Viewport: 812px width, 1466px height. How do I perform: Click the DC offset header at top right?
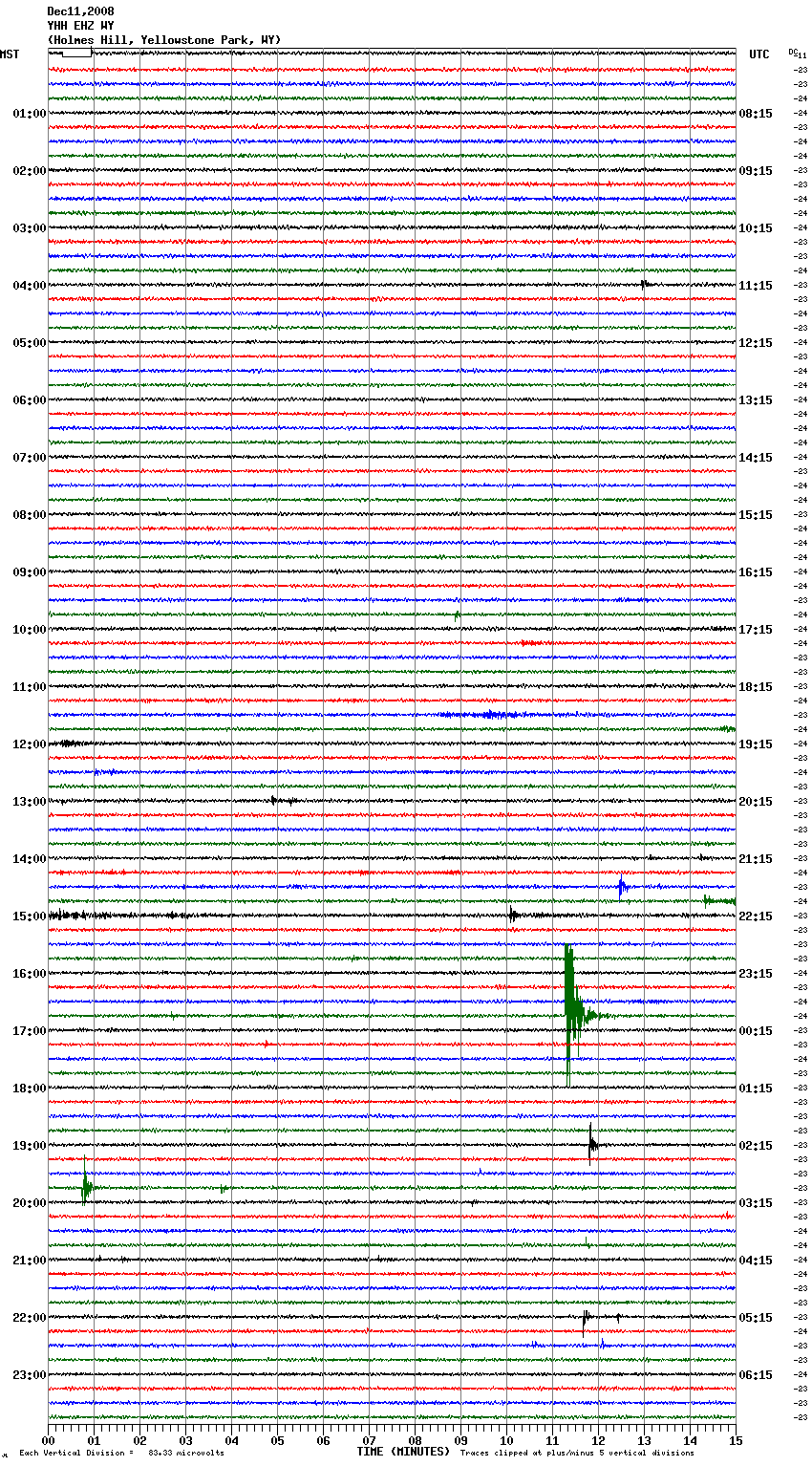tap(798, 54)
